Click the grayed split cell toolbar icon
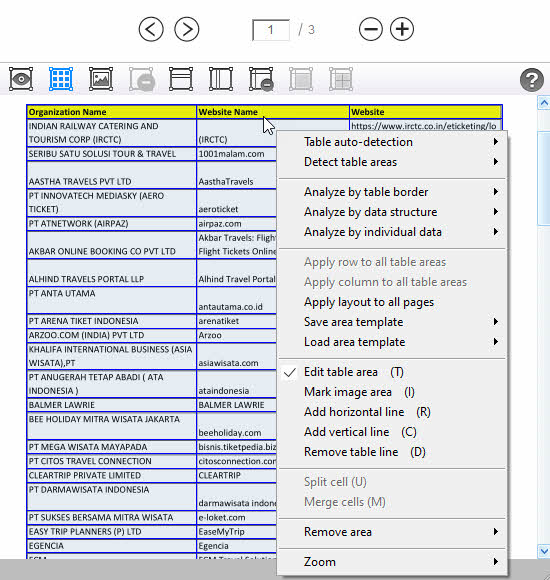Viewport: 550px width, 580px height. 341,79
